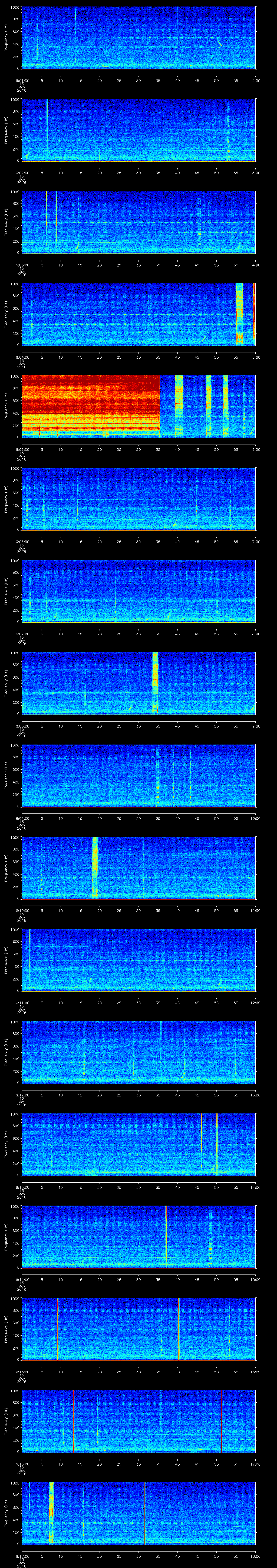The height and width of the screenshot is (1568, 277).
Task: Click the 6:17:00 start time label
Action: point(22,1556)
